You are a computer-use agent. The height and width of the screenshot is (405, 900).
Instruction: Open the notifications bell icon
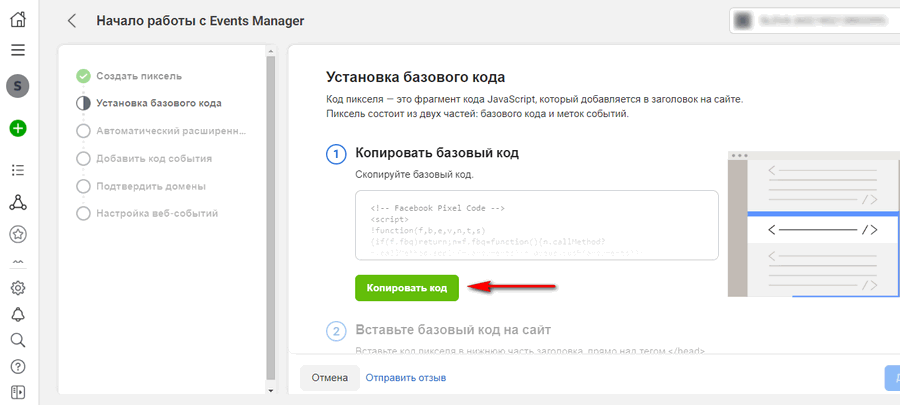[x=18, y=314]
